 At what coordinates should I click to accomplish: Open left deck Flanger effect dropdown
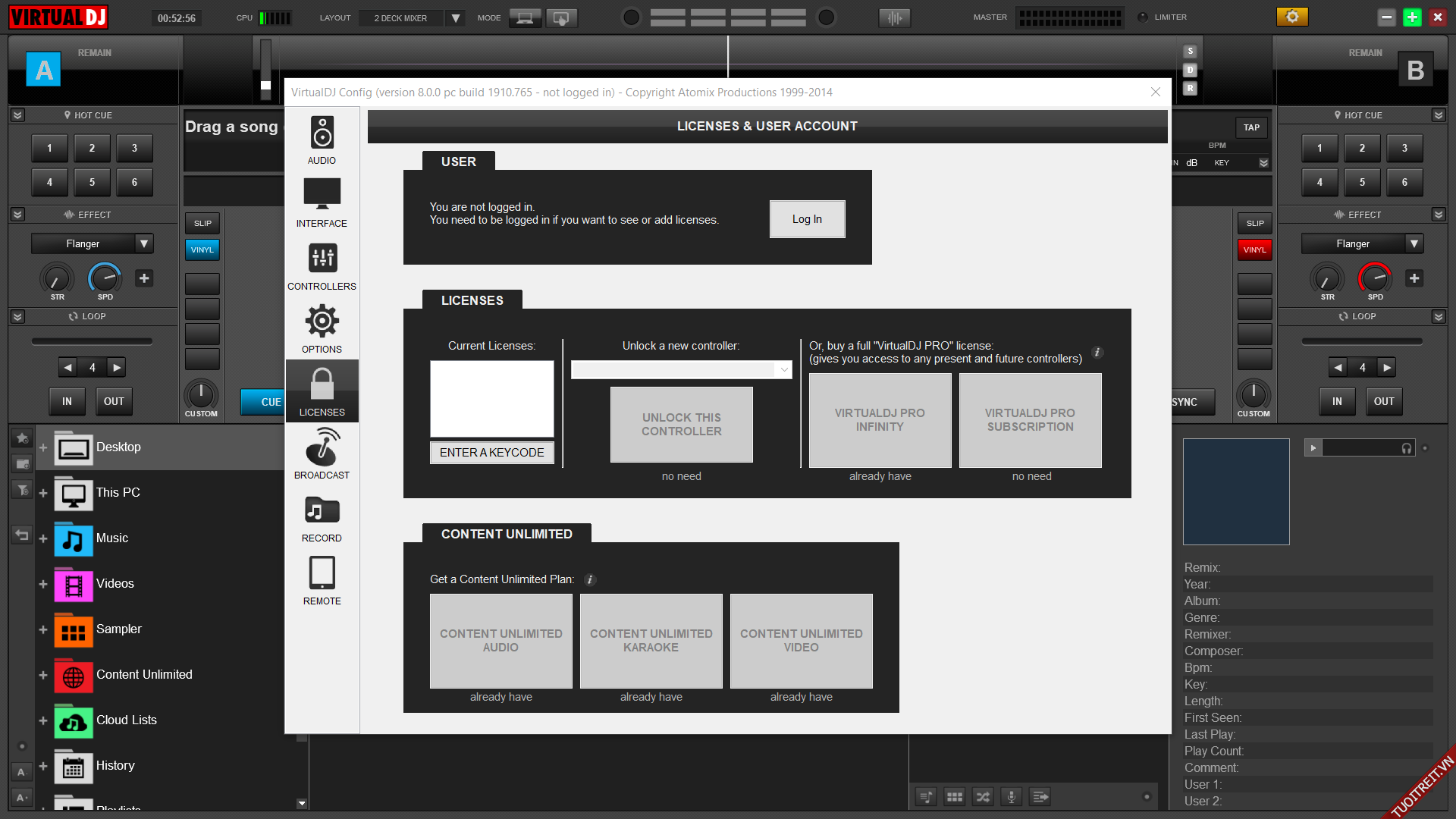point(144,243)
